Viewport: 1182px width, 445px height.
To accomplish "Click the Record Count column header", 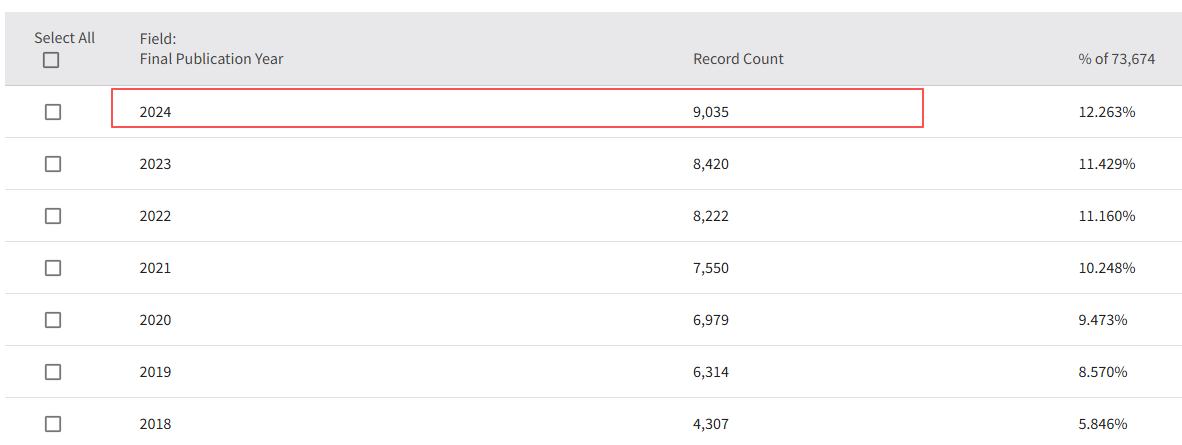I will tap(738, 59).
